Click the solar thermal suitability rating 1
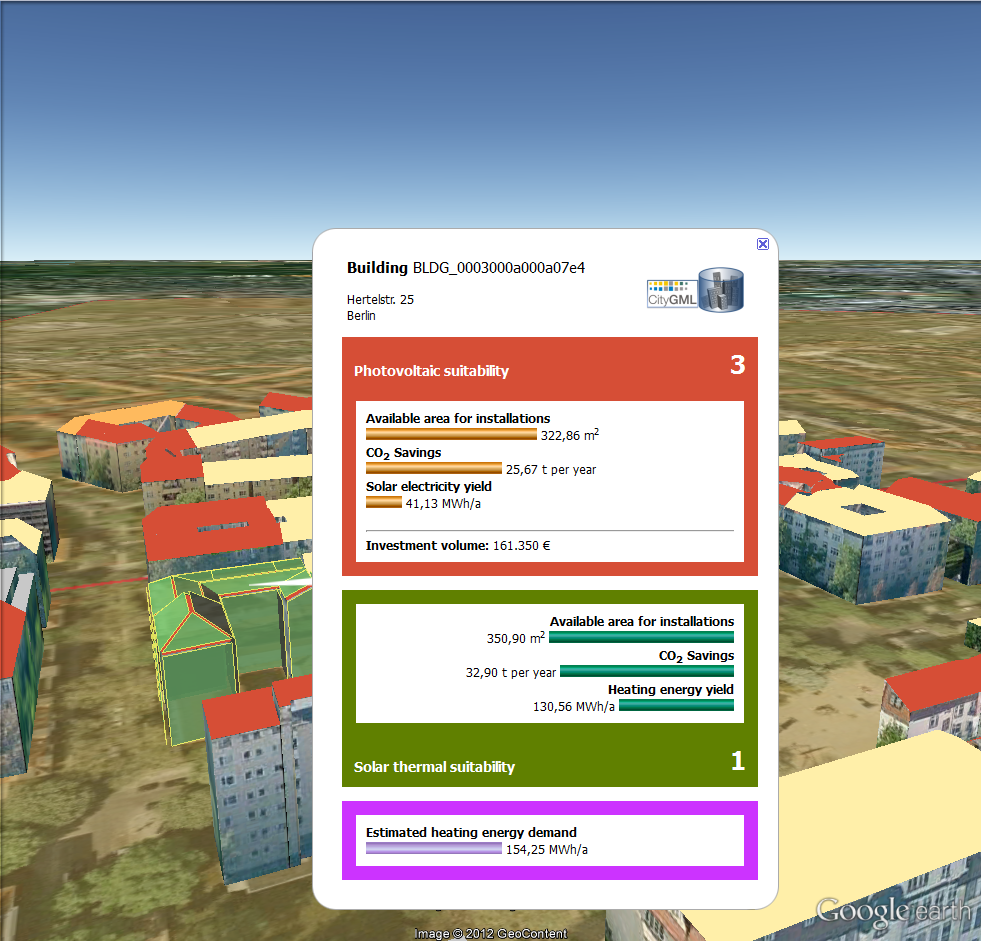 pyautogui.click(x=738, y=761)
